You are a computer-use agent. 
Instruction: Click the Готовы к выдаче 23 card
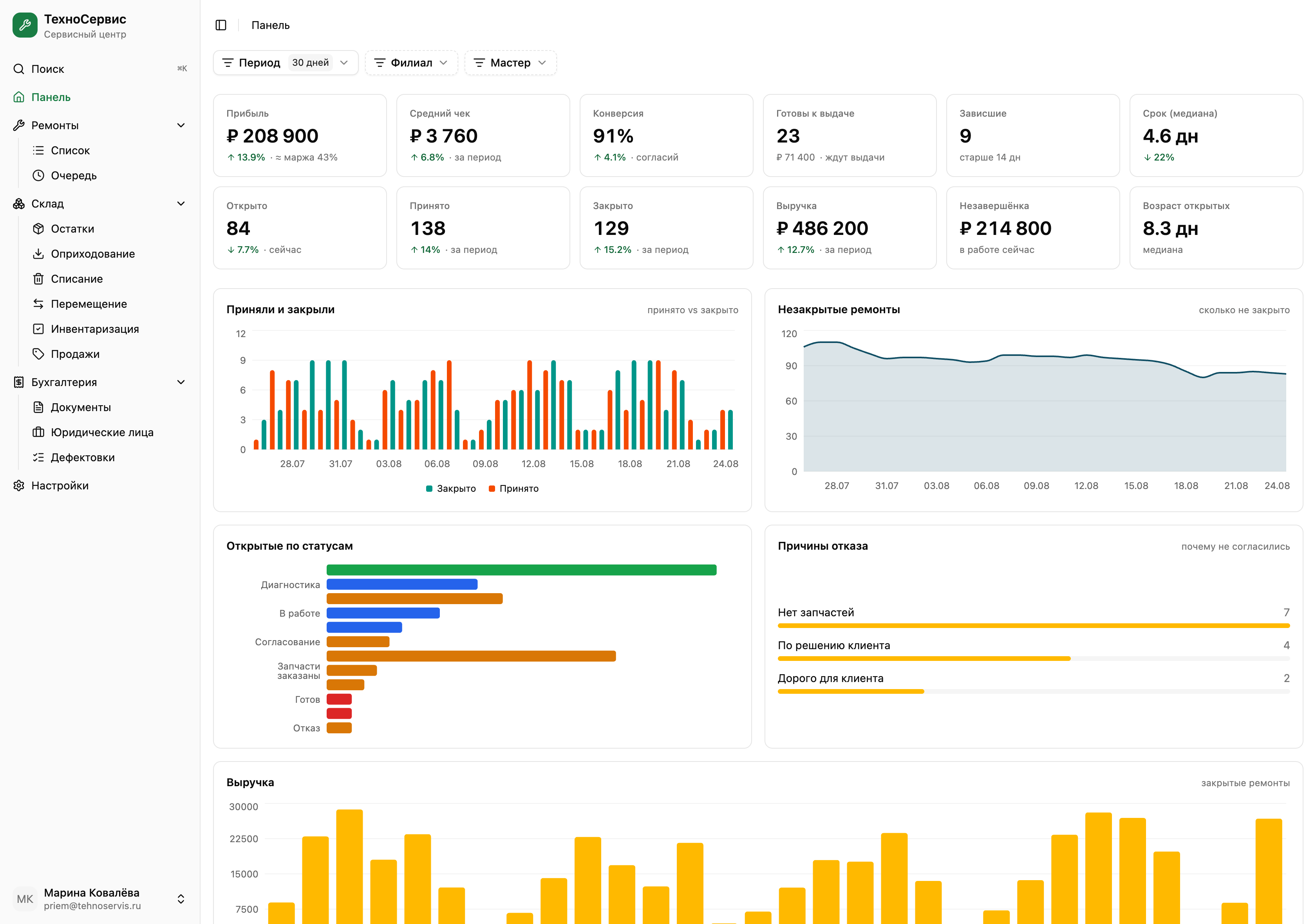(x=850, y=135)
